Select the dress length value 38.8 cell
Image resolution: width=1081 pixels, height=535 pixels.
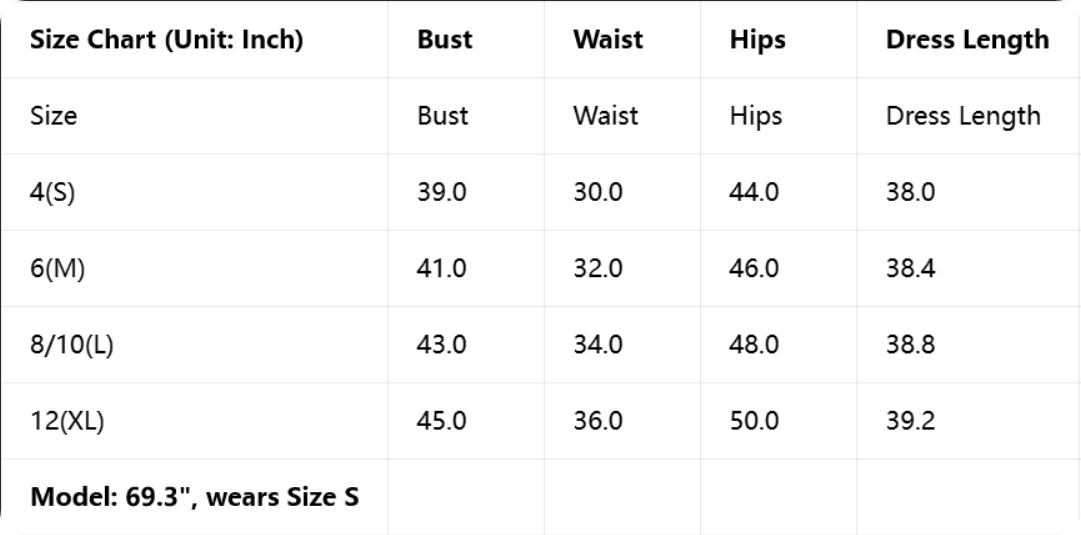click(910, 345)
